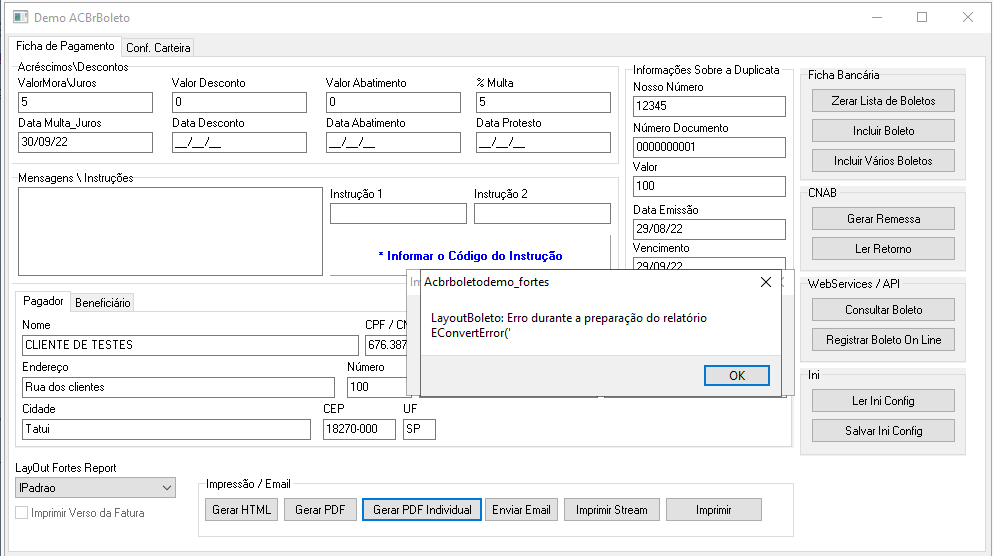Click OK in the error dialog

point(737,376)
